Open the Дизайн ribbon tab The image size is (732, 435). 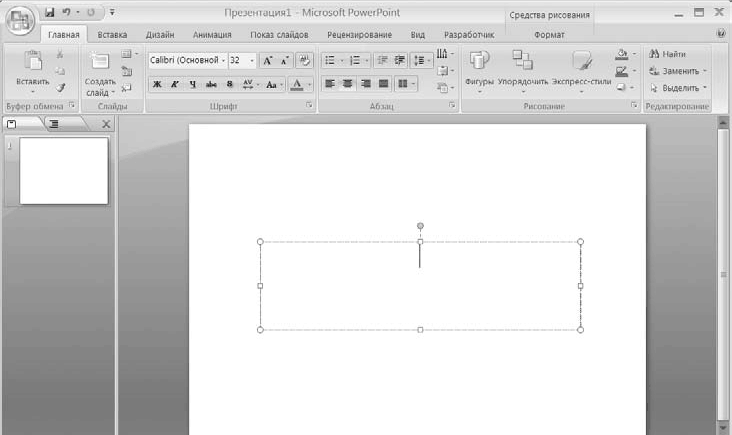[x=159, y=34]
